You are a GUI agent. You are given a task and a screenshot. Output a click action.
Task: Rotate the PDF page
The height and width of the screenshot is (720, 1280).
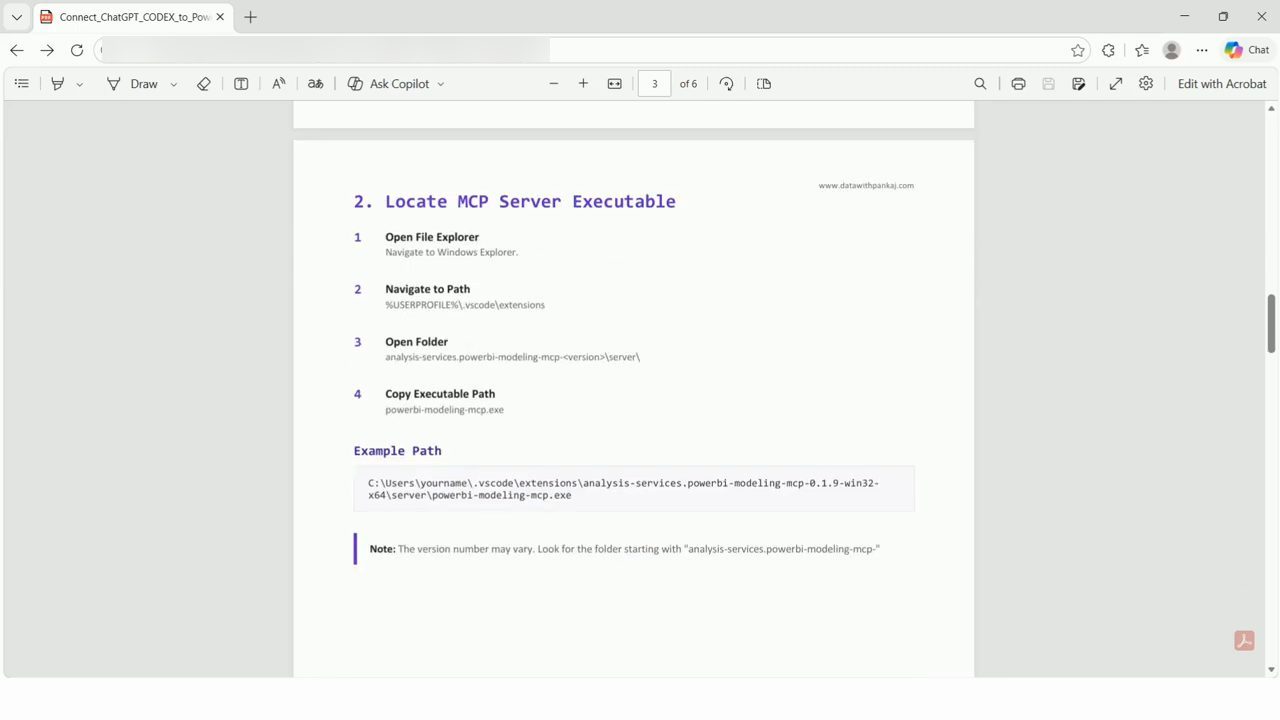[x=727, y=84]
